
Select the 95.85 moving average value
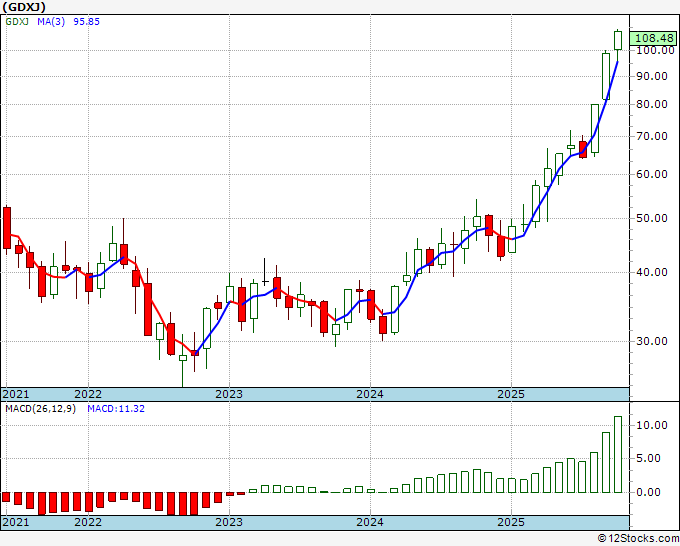(86, 21)
